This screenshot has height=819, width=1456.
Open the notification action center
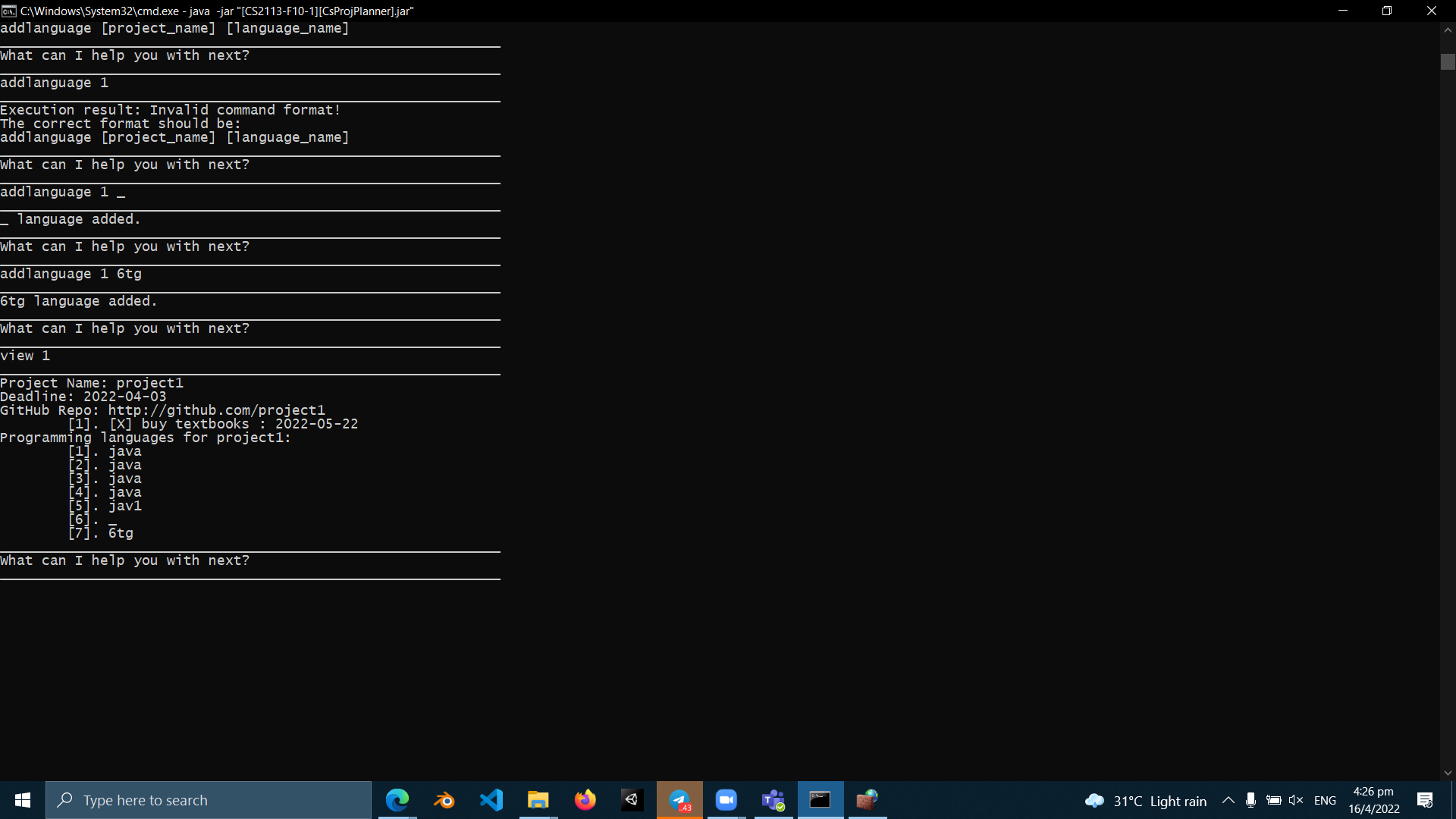click(1425, 800)
